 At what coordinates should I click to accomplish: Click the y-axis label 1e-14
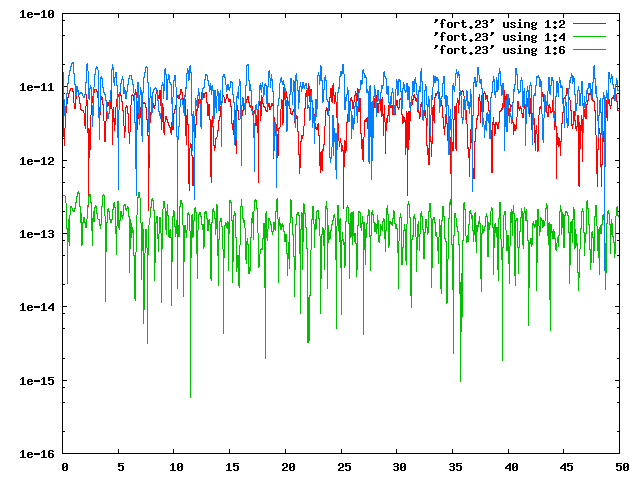[37, 307]
